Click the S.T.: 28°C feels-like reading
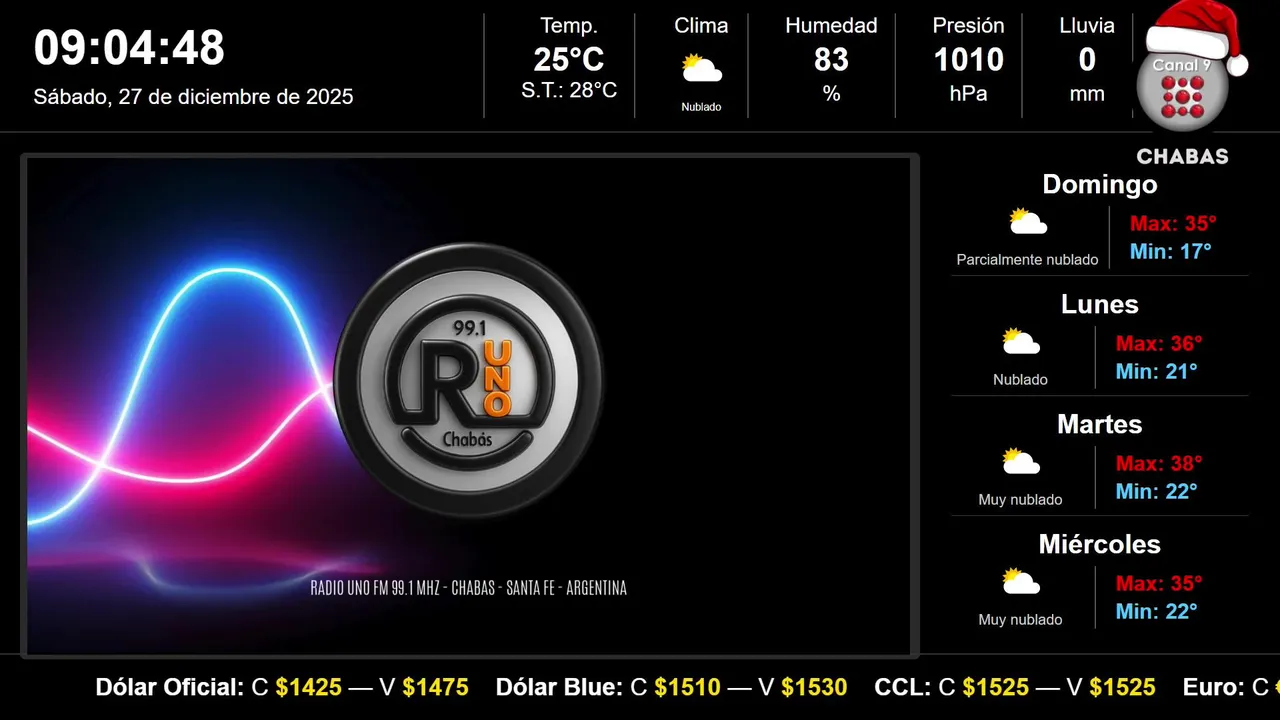 coord(569,90)
